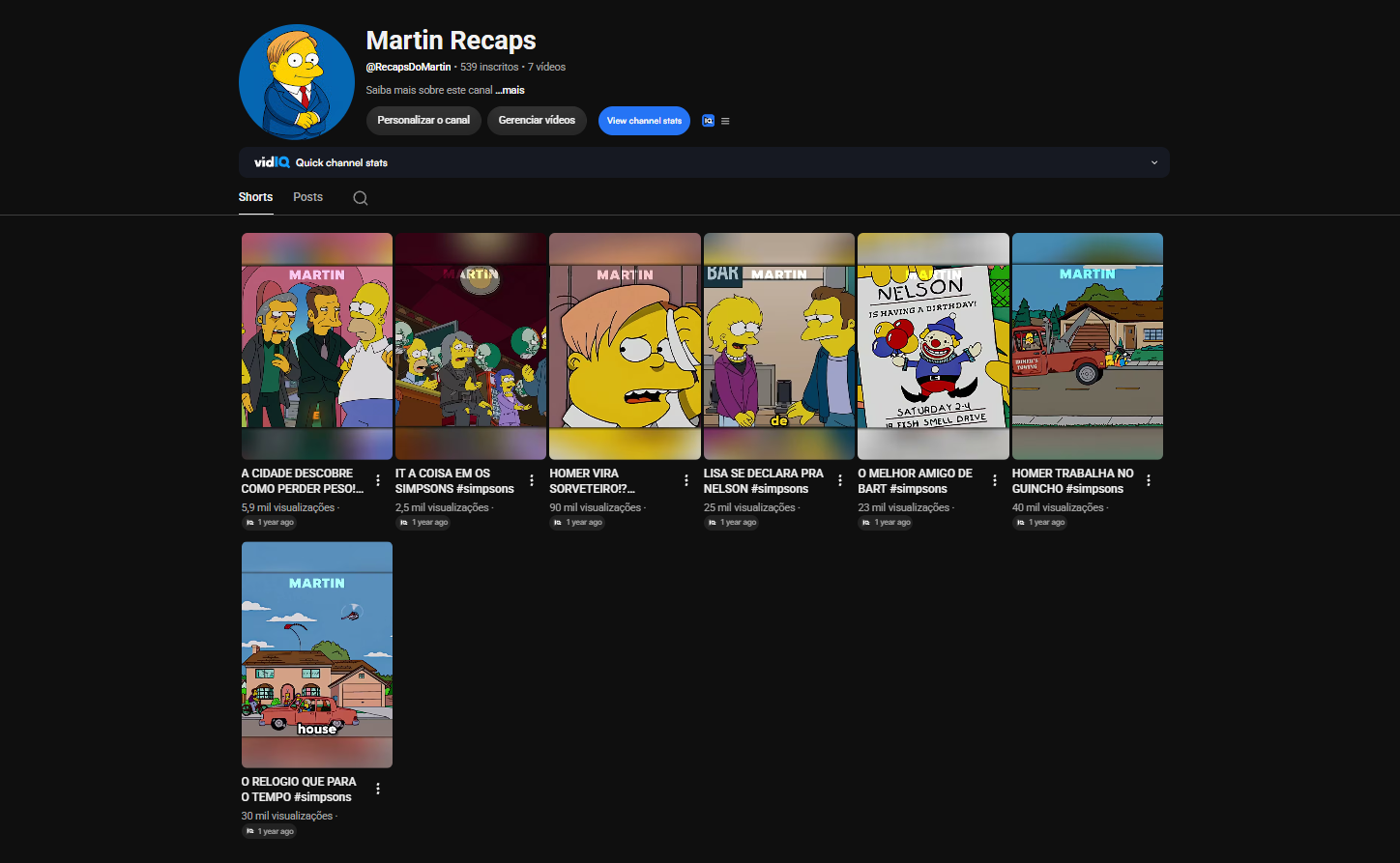Open three-dot menu for O RELOGIO QUE PARA O TEMPO
The height and width of the screenshot is (863, 1400).
(378, 789)
